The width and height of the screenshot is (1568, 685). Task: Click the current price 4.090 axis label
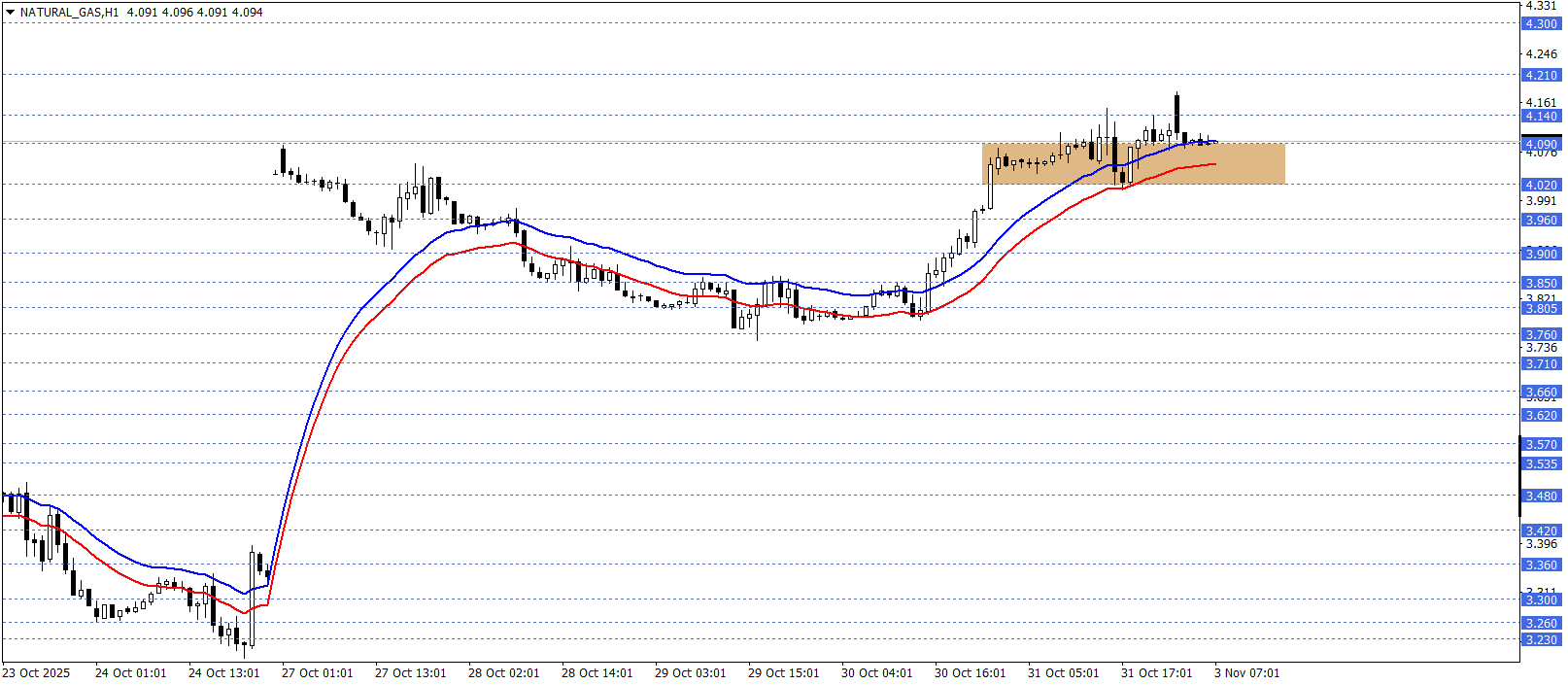(x=1541, y=145)
